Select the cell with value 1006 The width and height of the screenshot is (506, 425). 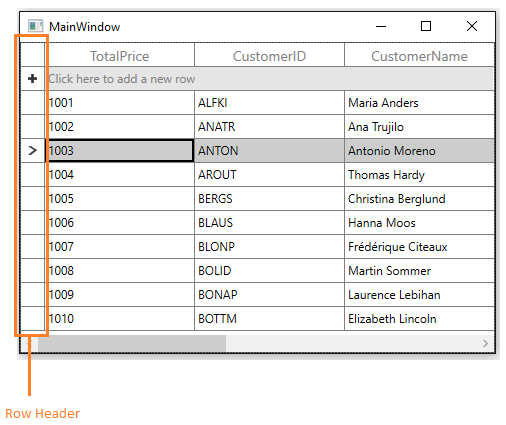click(x=120, y=223)
